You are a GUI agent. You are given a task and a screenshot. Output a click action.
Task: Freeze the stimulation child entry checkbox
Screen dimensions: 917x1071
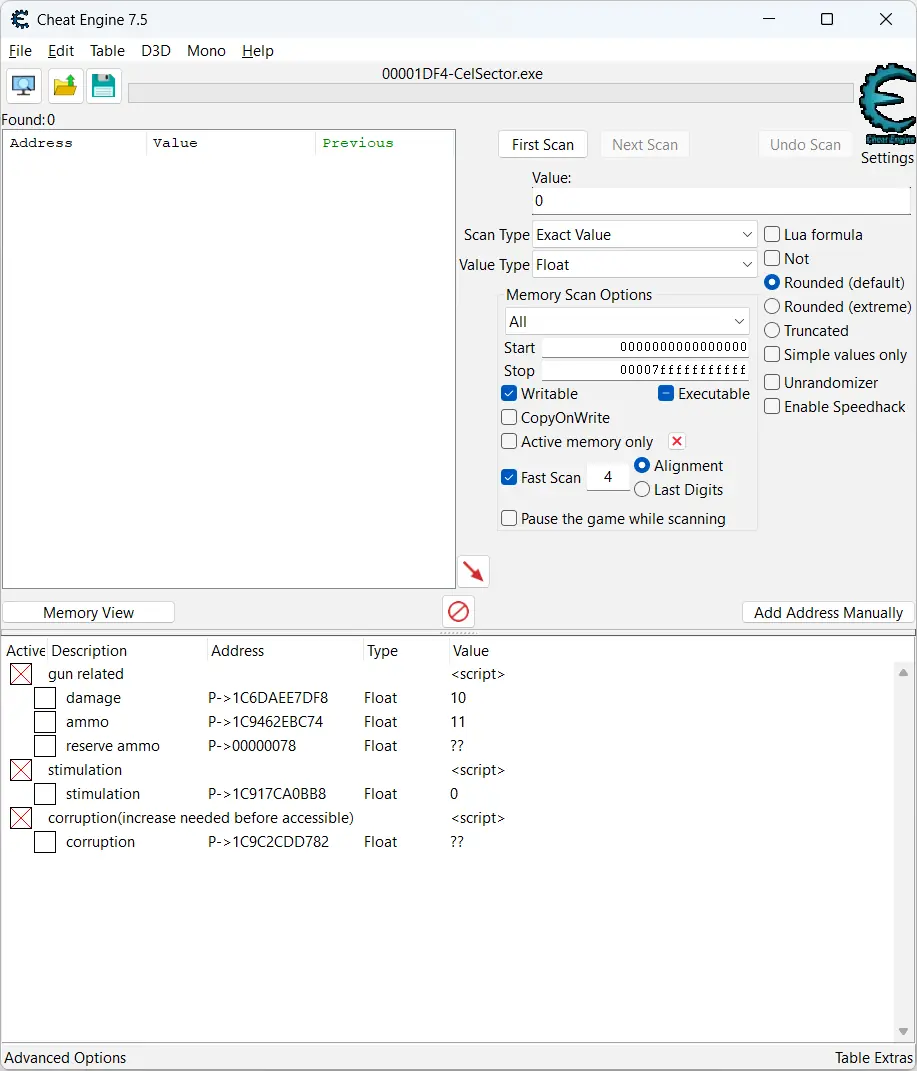pyautogui.click(x=45, y=794)
